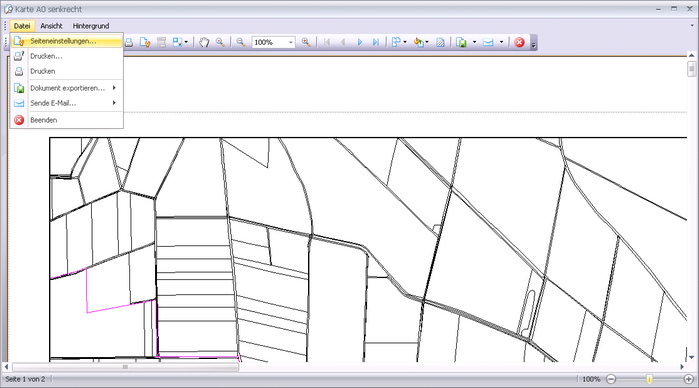
Task: Expand the Send E-Mail toolbar dropdown arrow
Action: point(502,42)
